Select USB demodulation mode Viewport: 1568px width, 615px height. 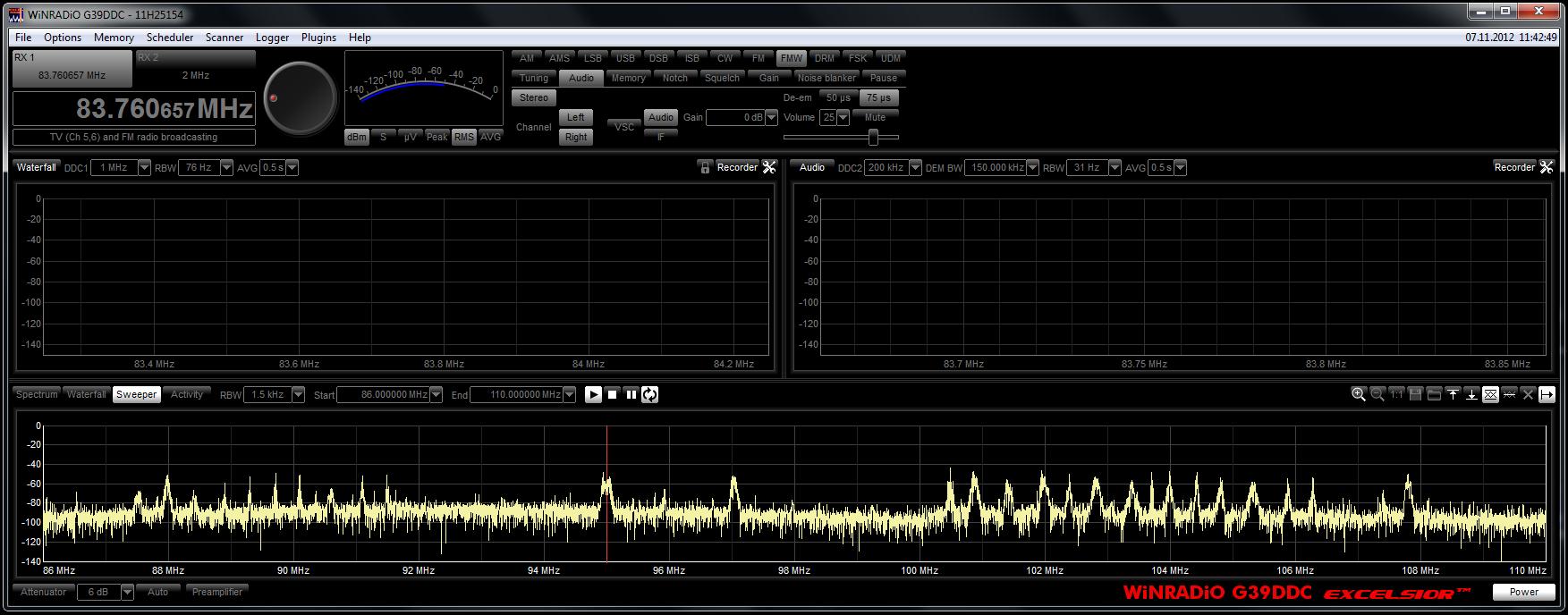click(x=626, y=58)
